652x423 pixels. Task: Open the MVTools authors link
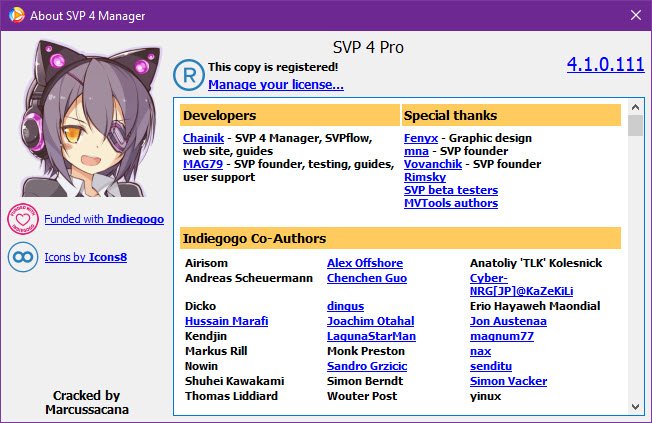[451, 203]
